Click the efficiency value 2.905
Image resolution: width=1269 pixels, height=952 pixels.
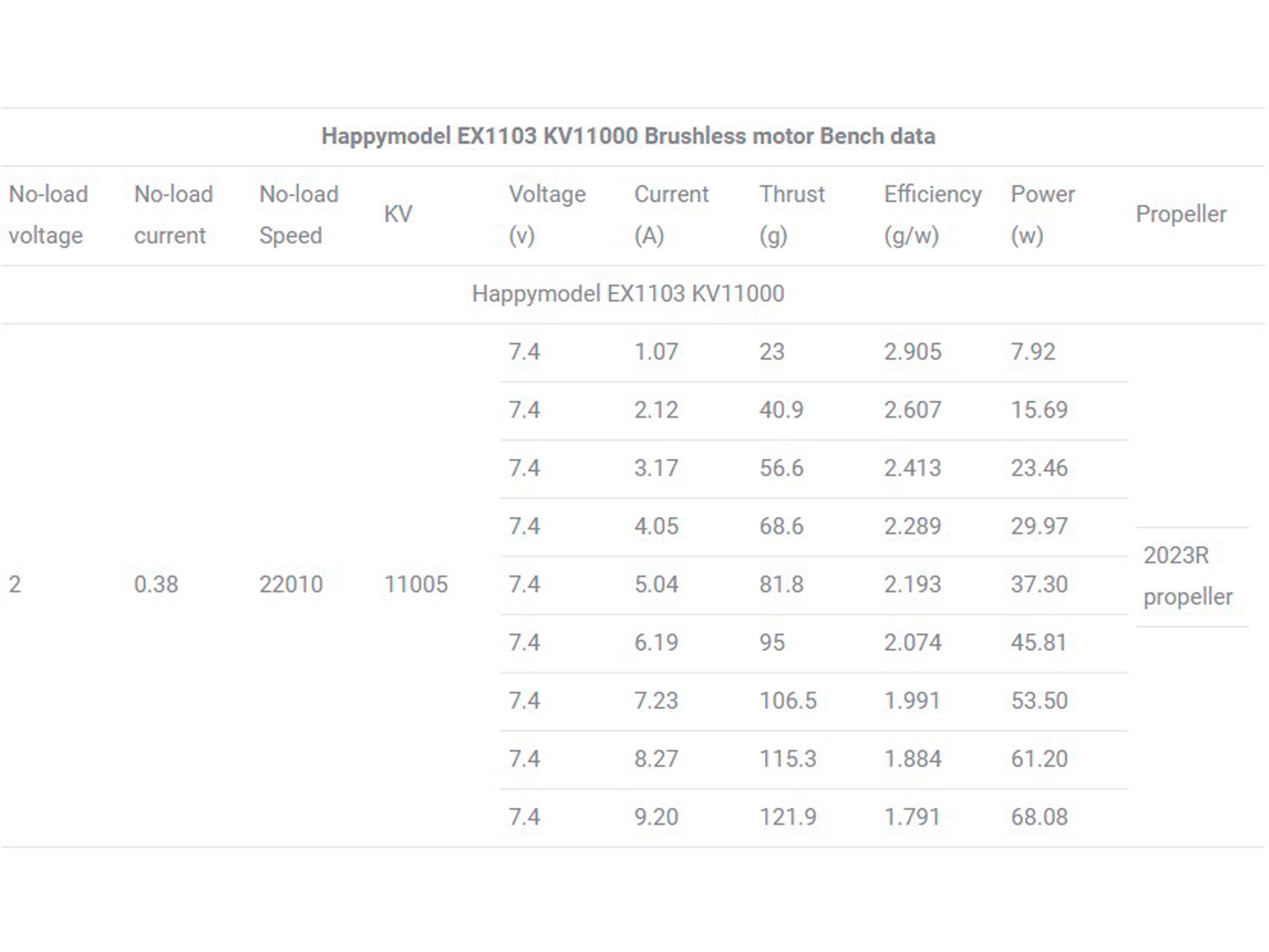(912, 351)
